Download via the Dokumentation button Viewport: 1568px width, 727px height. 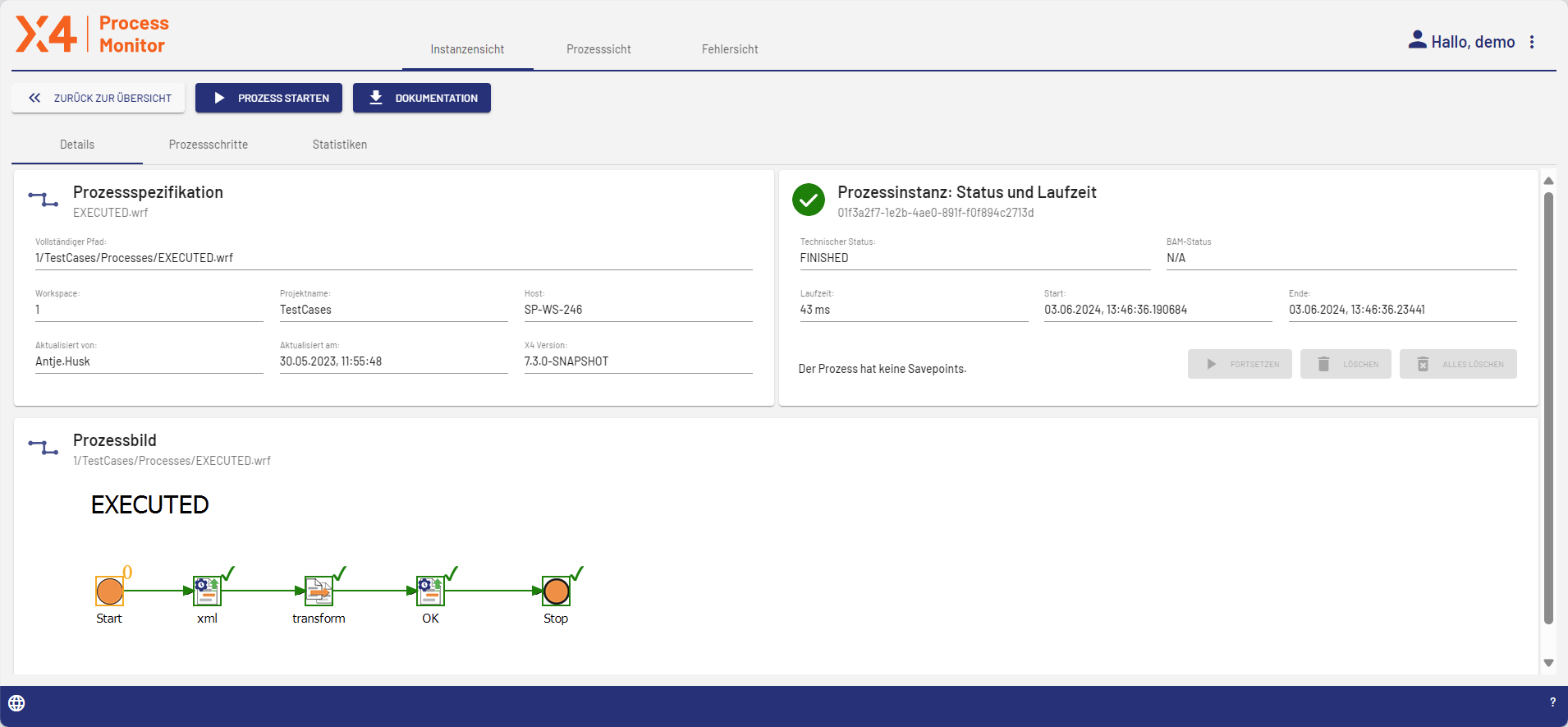pyautogui.click(x=422, y=98)
